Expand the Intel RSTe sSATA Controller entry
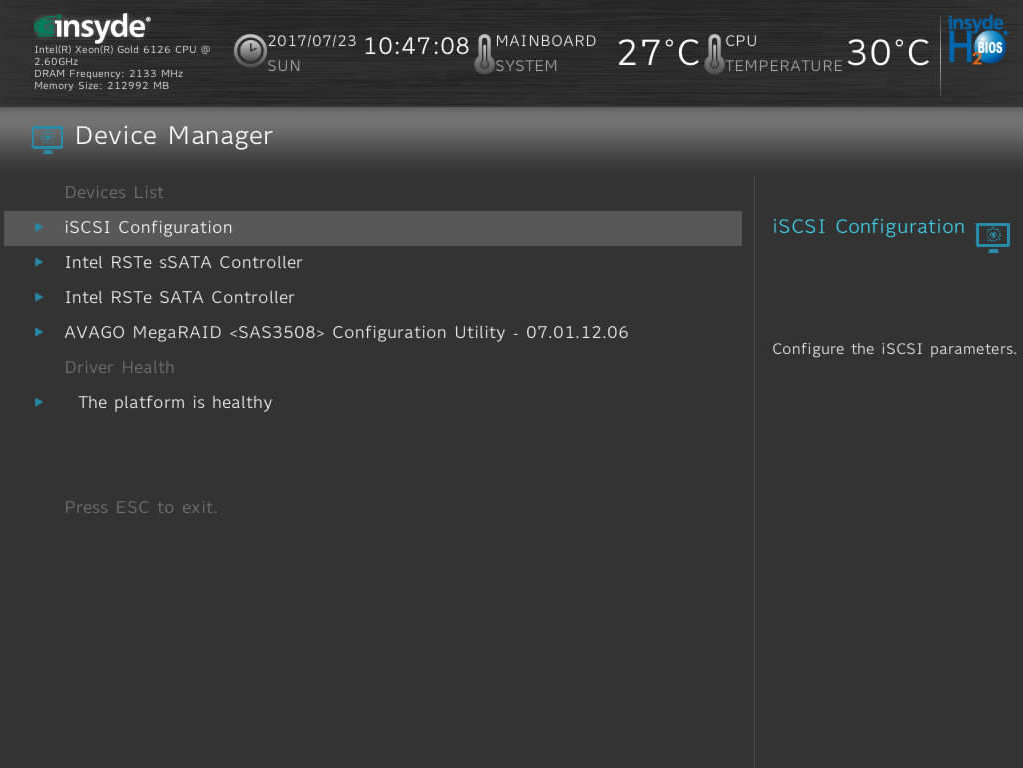1023x768 pixels. pos(183,262)
